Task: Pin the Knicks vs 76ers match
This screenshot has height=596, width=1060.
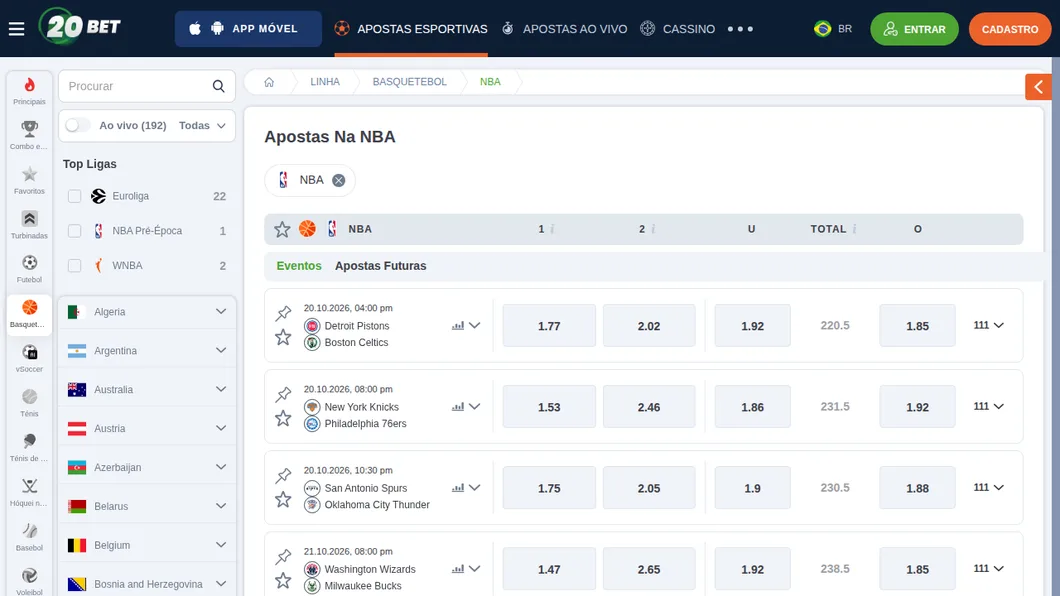Action: coord(283,394)
